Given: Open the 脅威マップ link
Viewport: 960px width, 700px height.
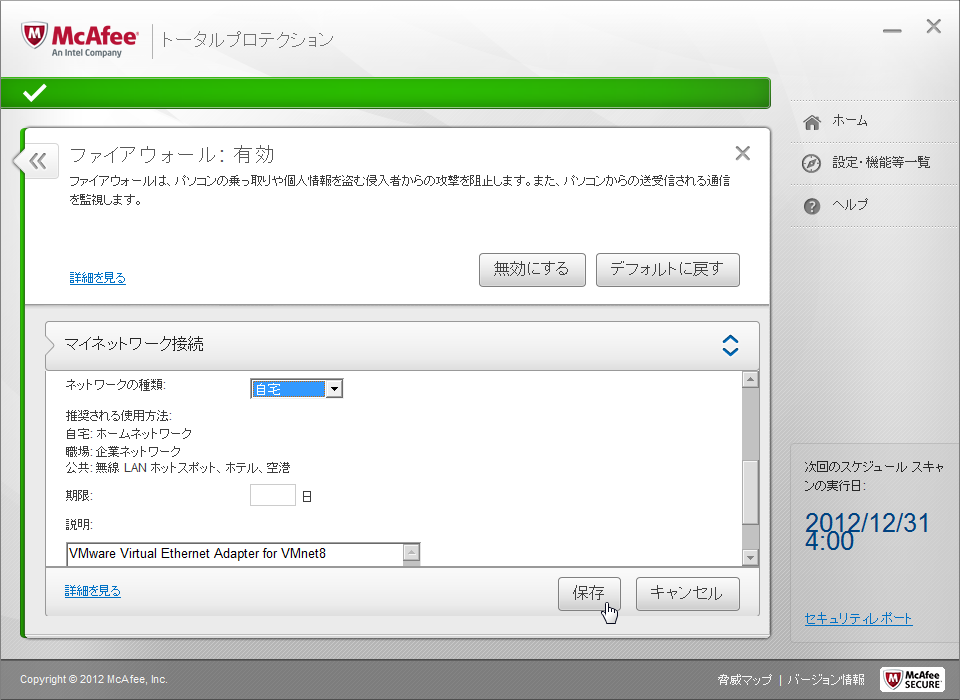Looking at the screenshot, I should [745, 679].
